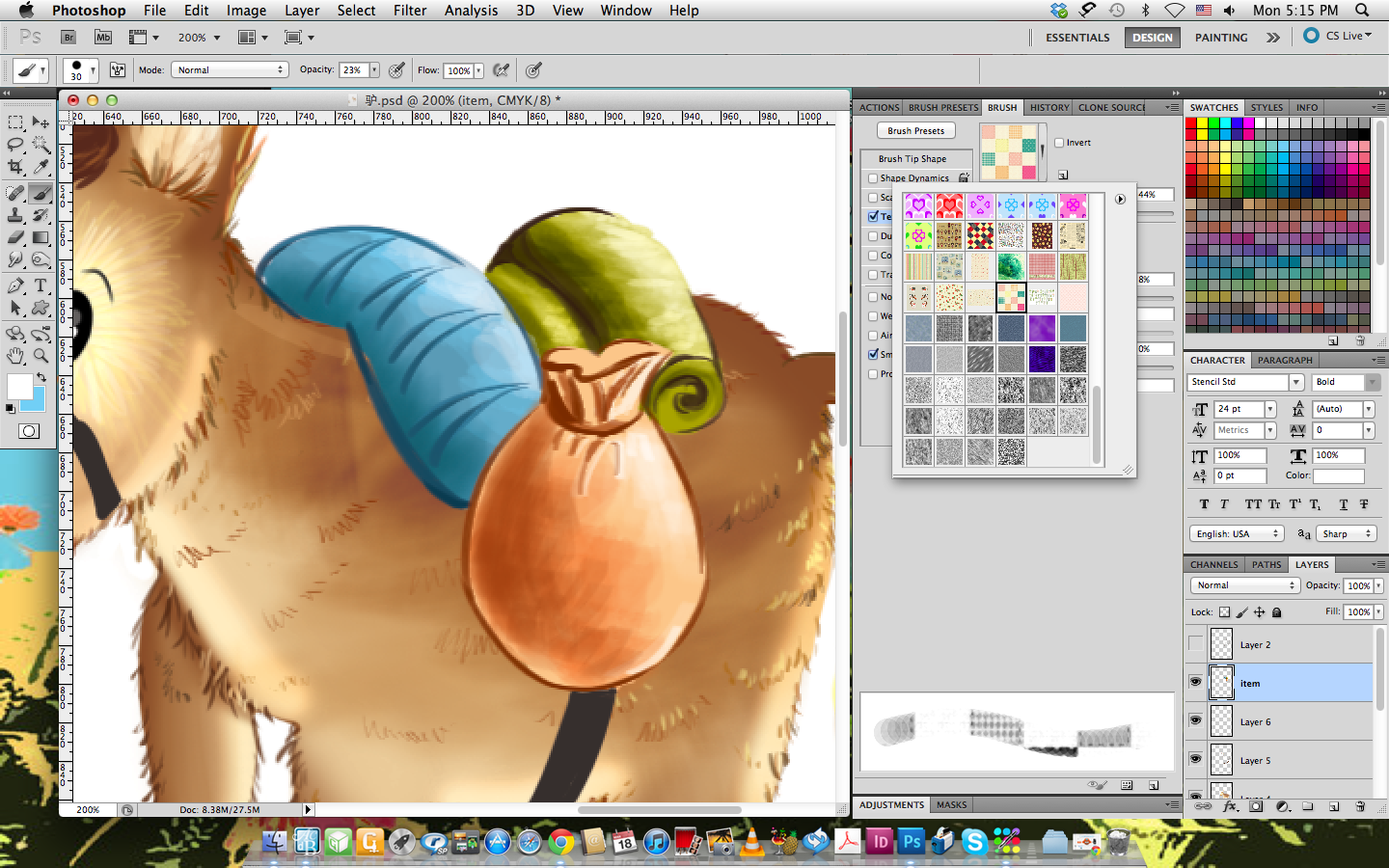Screen dimensions: 1389x868
Task: Expand the Flow value dropdown
Action: coord(478,71)
